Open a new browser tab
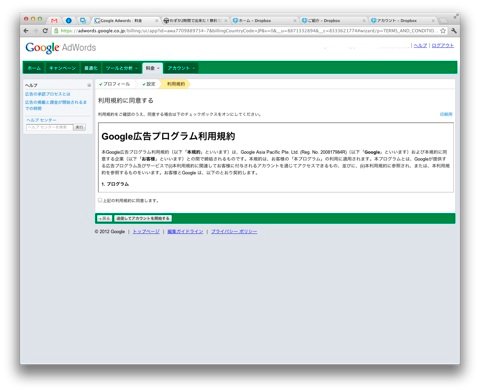The height and width of the screenshot is (392, 480). point(443,21)
